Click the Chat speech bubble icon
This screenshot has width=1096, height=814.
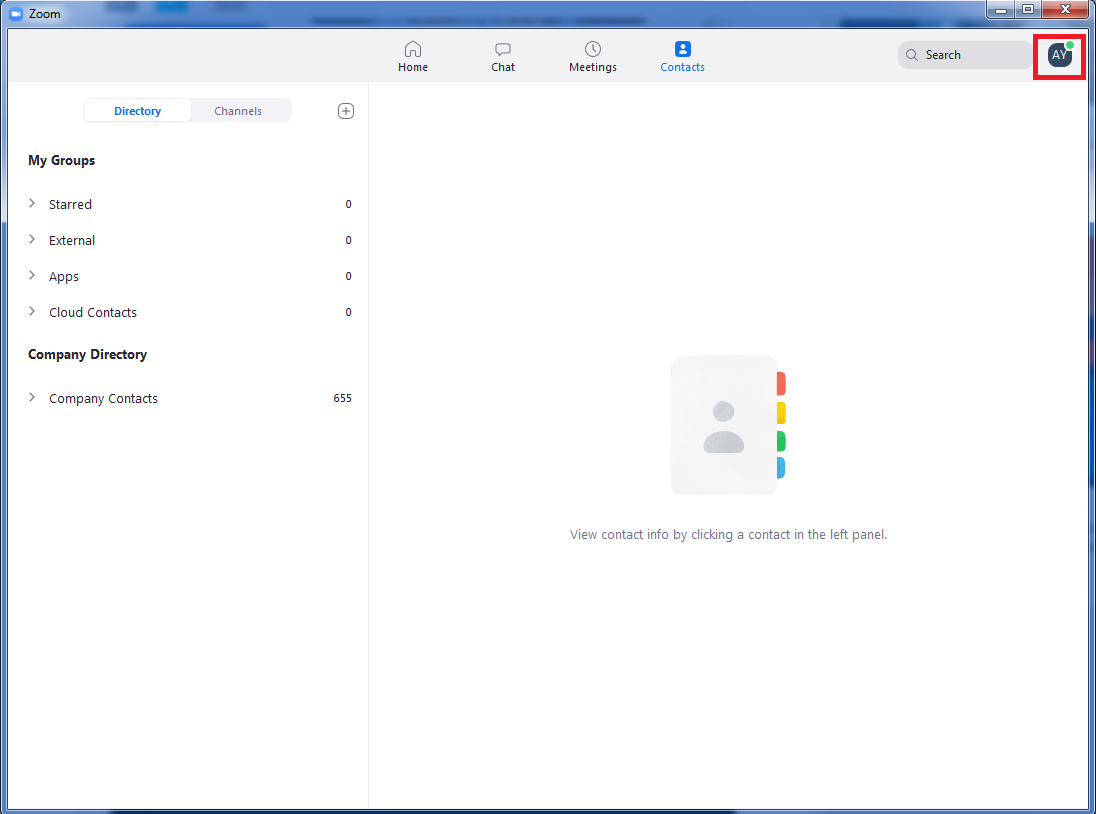point(503,49)
